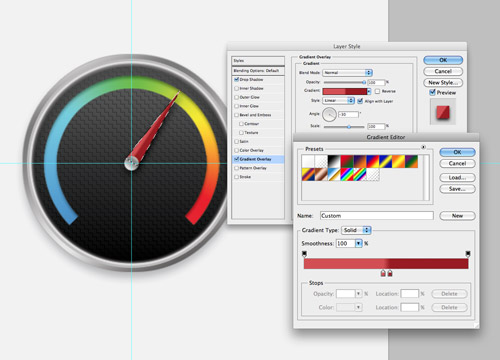This screenshot has width=500, height=360.
Task: Open the Presets flyout menu arrow
Action: pyautogui.click(x=423, y=147)
